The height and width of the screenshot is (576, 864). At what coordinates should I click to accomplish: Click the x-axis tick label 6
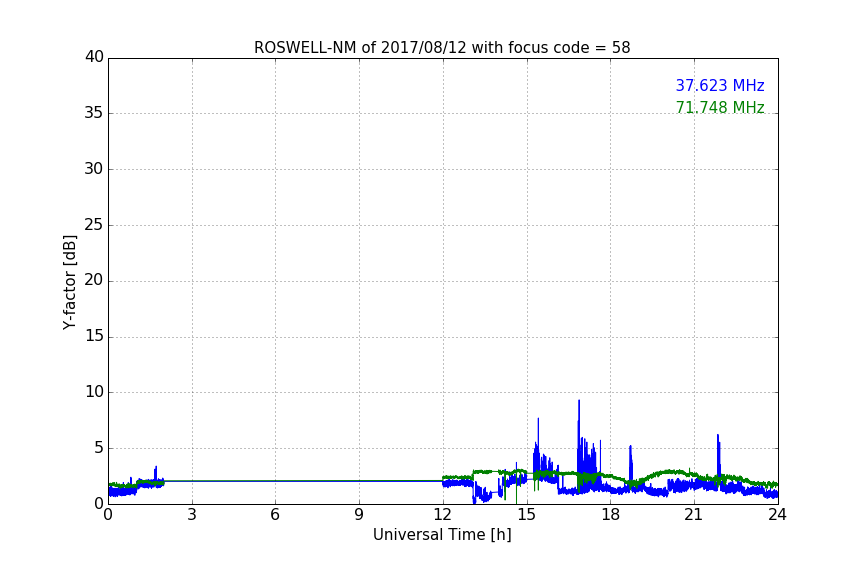[275, 515]
